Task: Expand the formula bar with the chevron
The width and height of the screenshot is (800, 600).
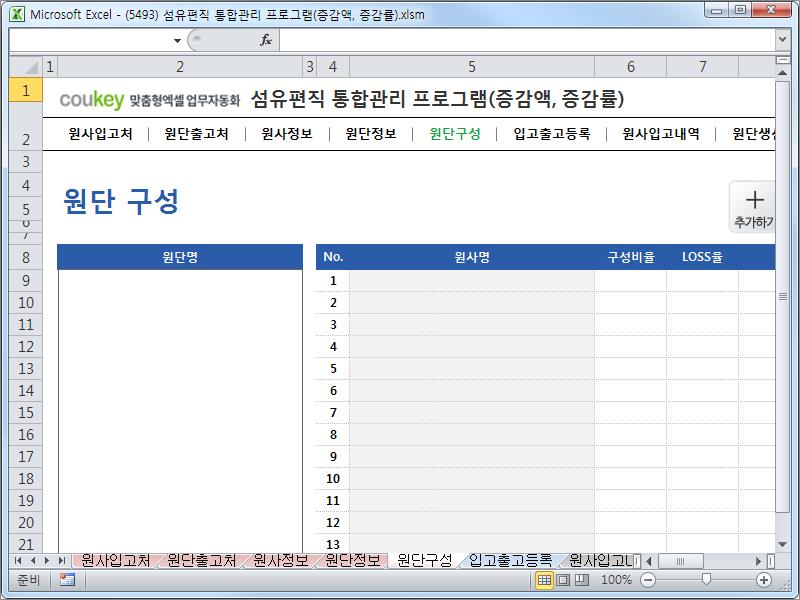Action: pos(782,39)
